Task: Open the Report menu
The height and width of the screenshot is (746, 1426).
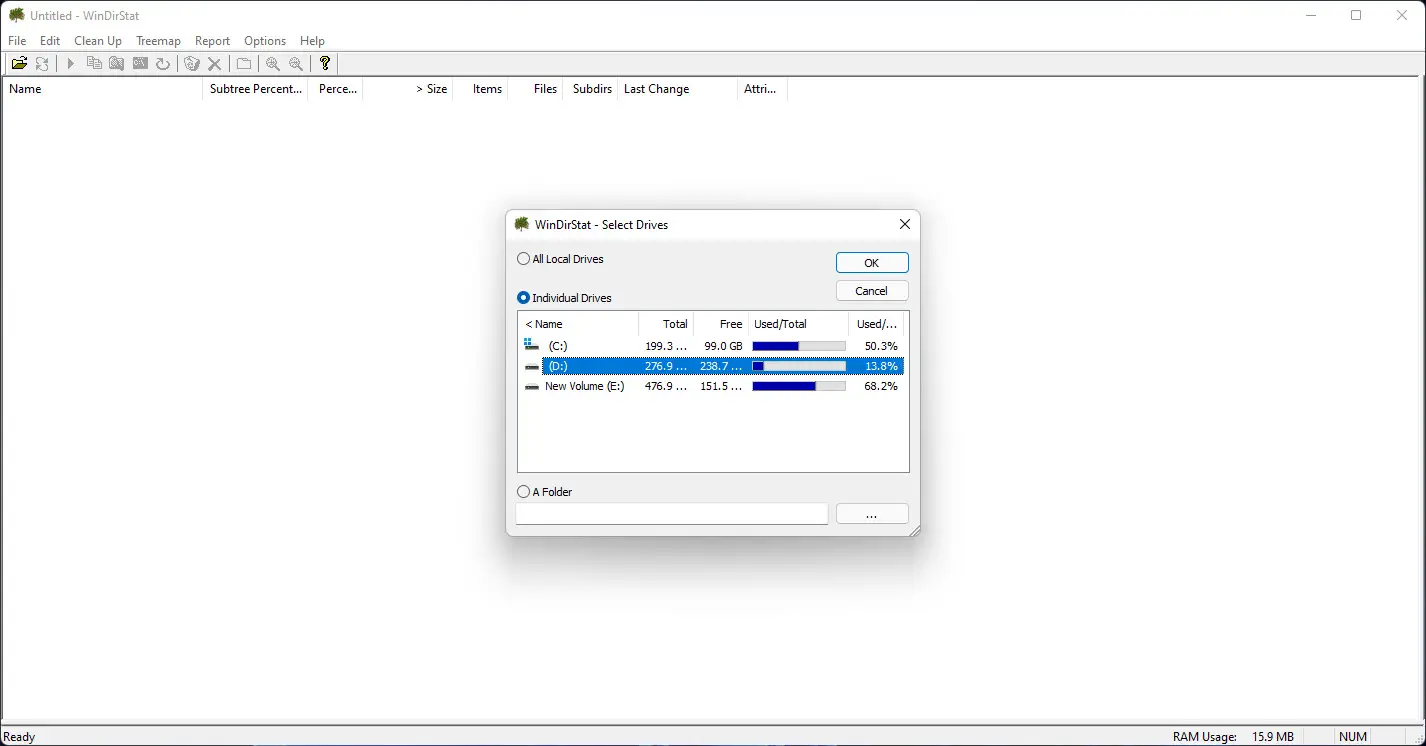Action: [212, 41]
